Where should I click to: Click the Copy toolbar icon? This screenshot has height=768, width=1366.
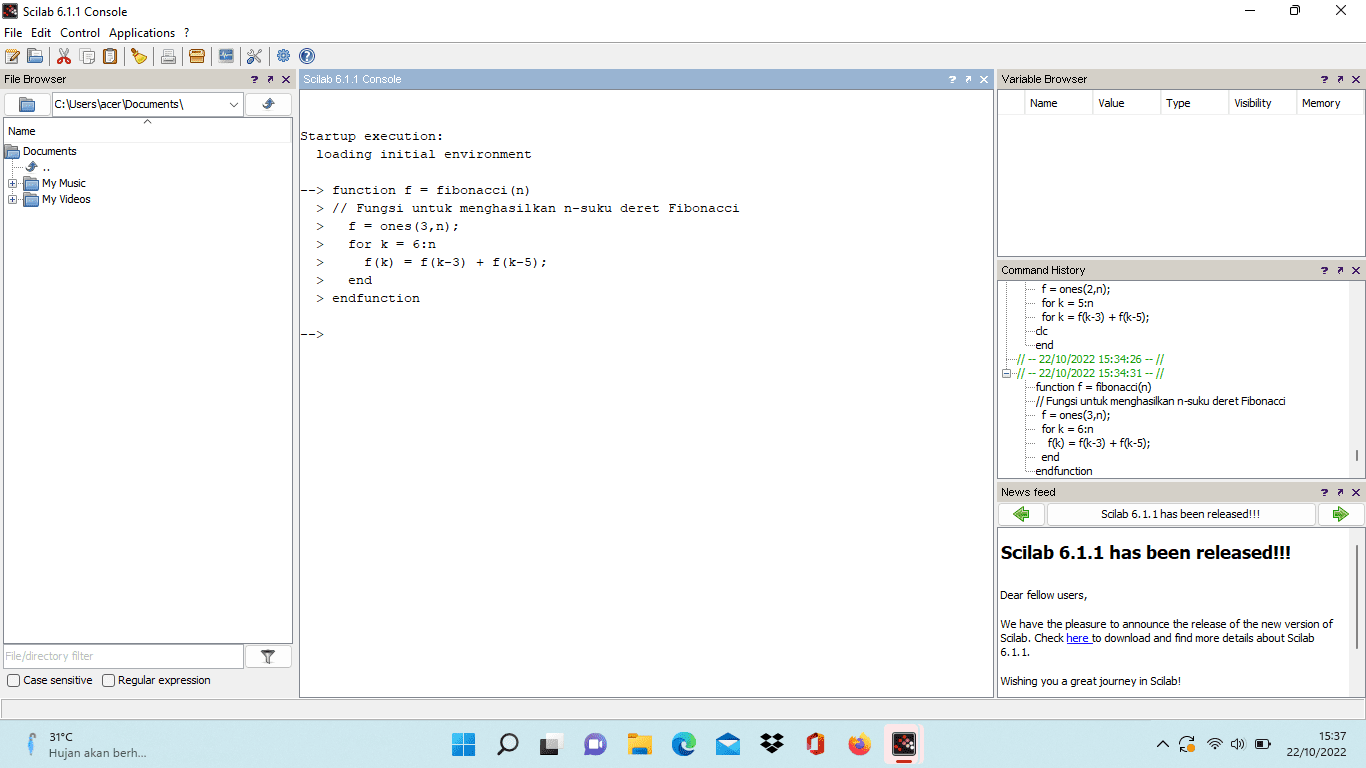coord(87,56)
